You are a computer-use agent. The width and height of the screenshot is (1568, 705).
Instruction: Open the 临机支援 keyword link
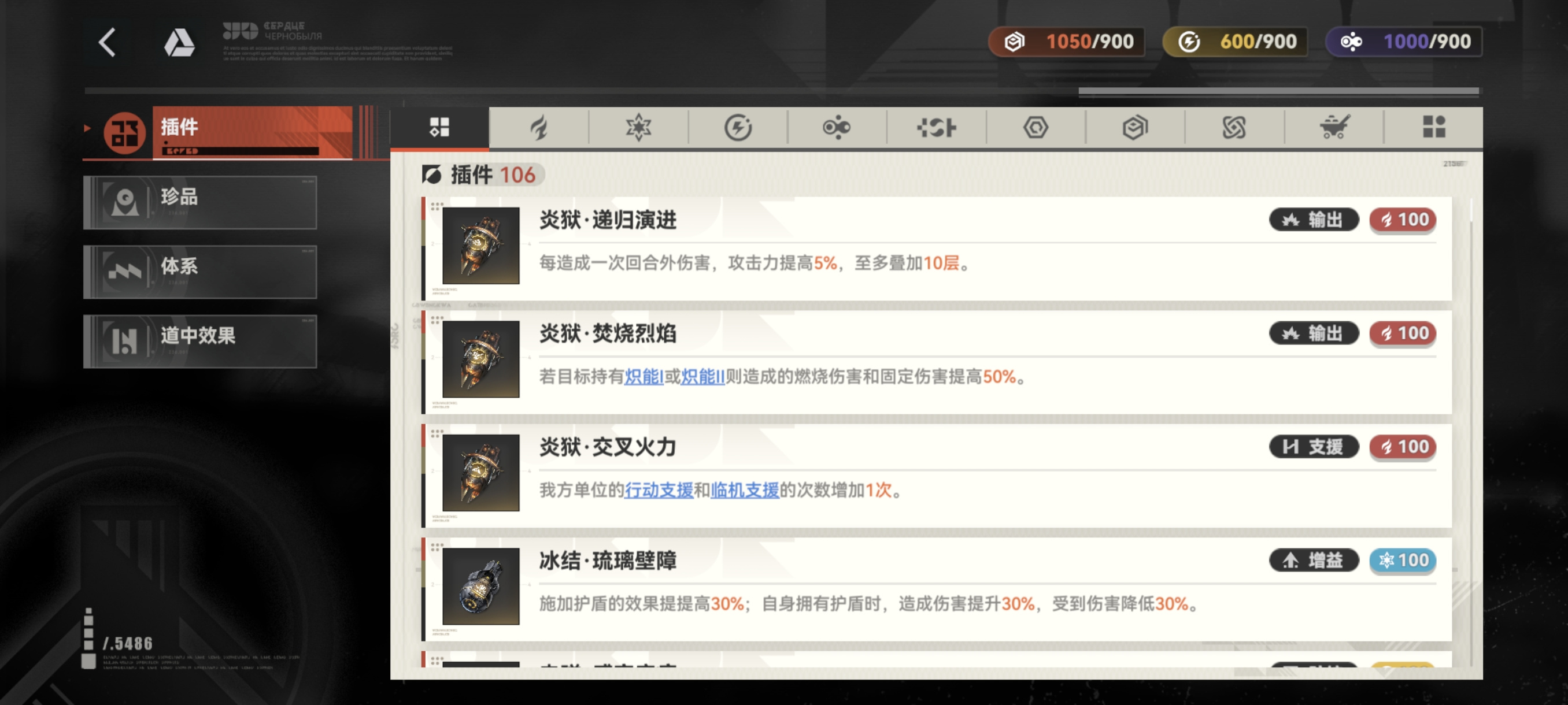coord(745,489)
